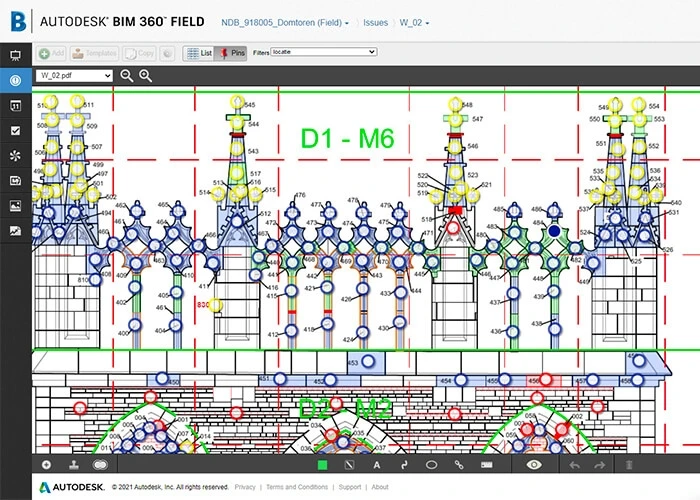This screenshot has height=500, width=700.
Task: Click the Copy button
Action: [x=139, y=54]
